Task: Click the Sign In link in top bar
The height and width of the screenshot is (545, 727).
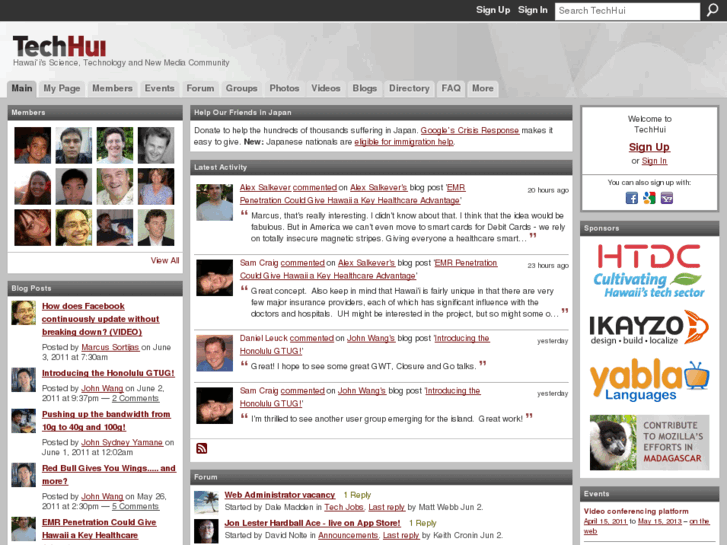Action: coord(533,10)
